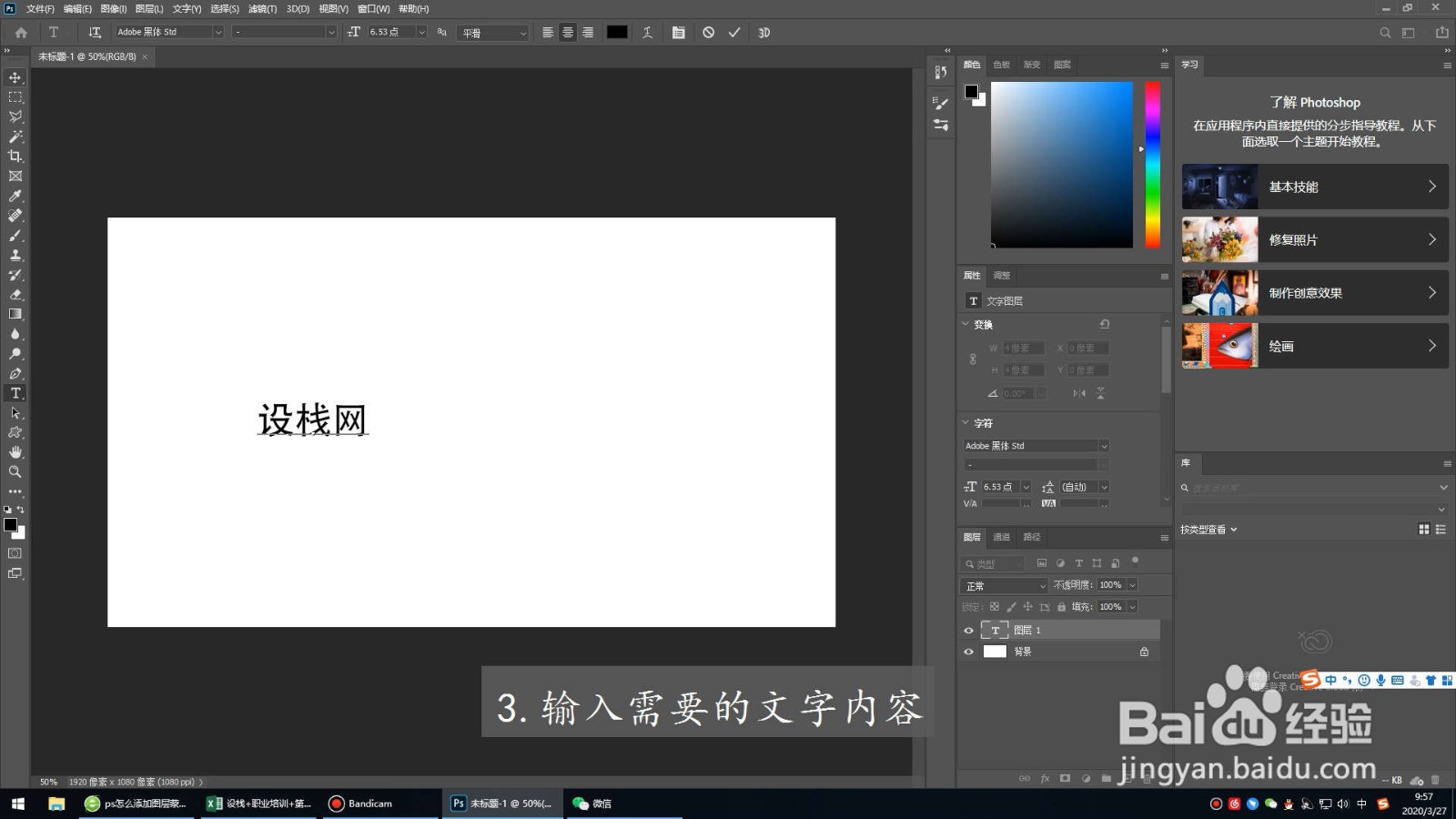Open the layer opacity dropdown arrow
This screenshot has width=1456, height=819.
click(1133, 585)
